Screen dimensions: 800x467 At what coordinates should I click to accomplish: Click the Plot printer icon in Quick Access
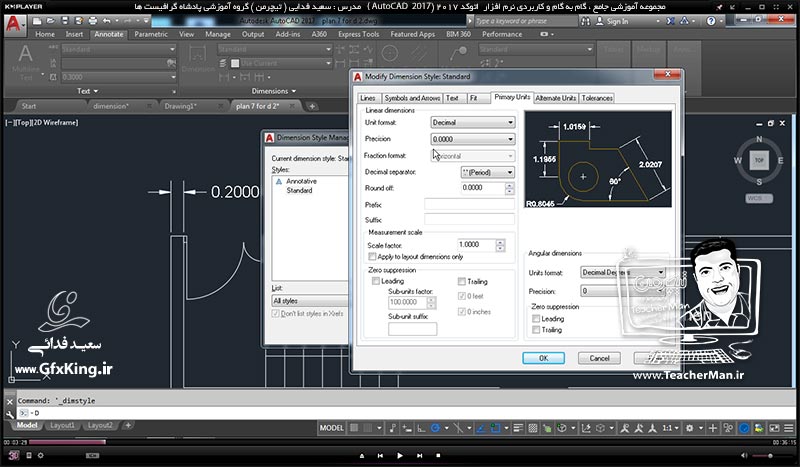coord(92,21)
